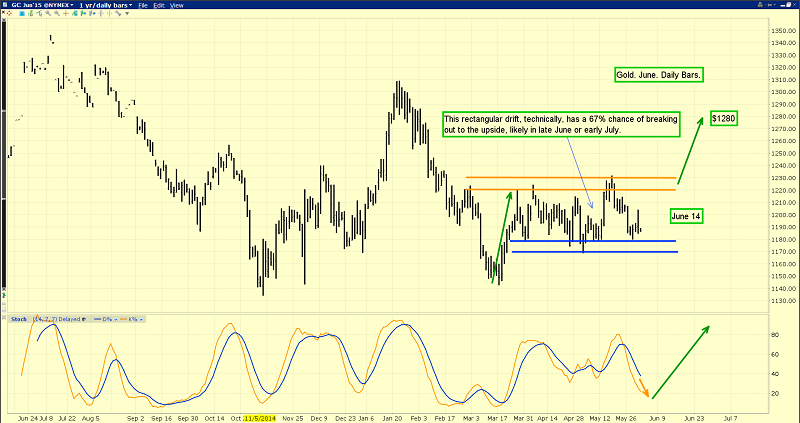Click the 1350.00 price axis label
This screenshot has width=800, height=423.
click(783, 31)
